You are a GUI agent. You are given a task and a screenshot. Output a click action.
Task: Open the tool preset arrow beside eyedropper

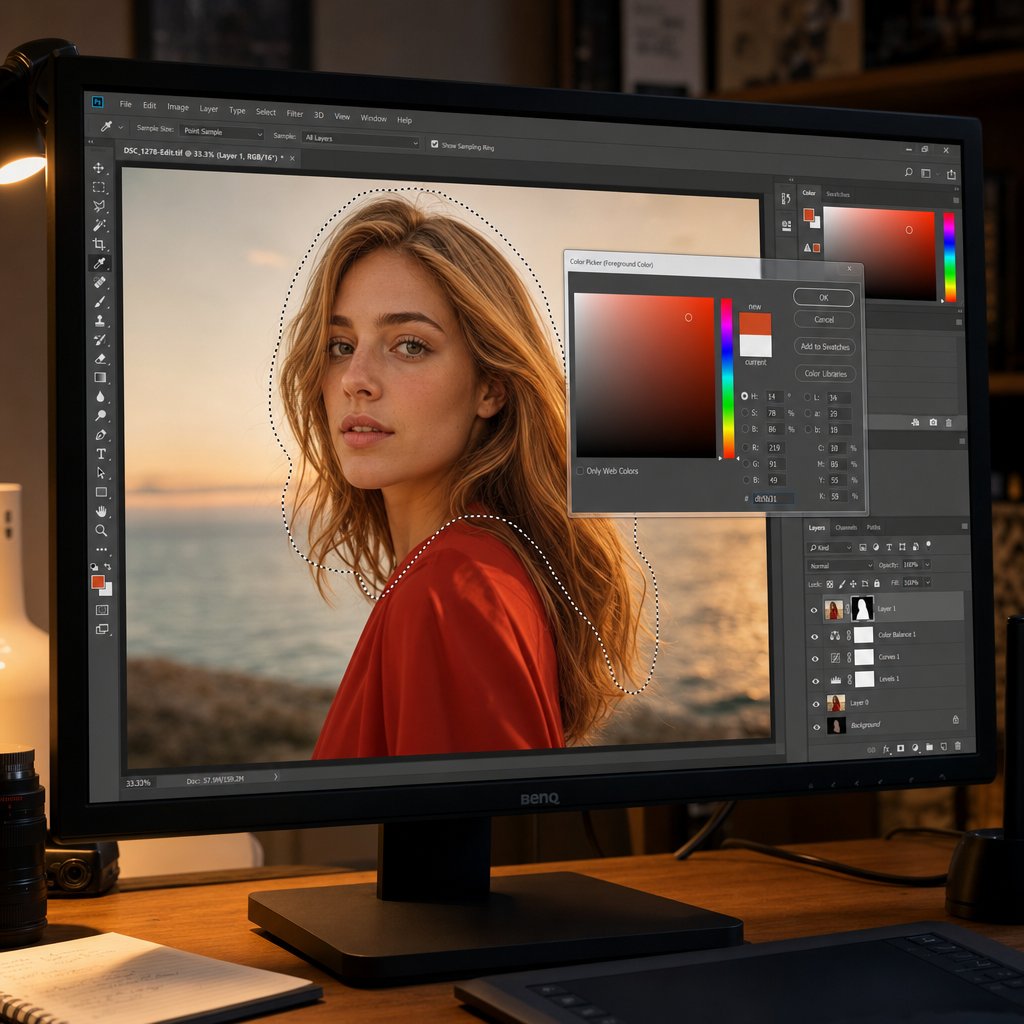coord(121,127)
